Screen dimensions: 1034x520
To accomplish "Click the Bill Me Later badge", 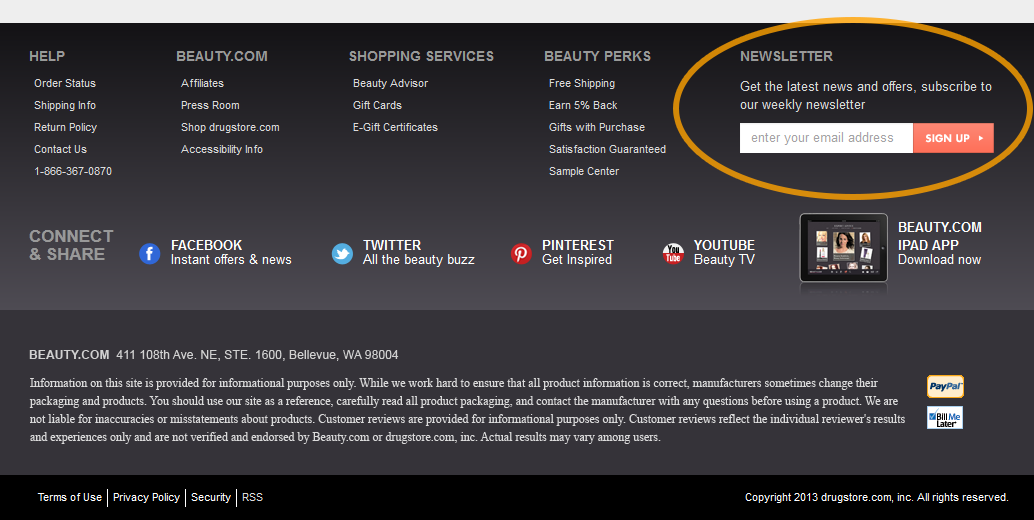I will pyautogui.click(x=945, y=418).
